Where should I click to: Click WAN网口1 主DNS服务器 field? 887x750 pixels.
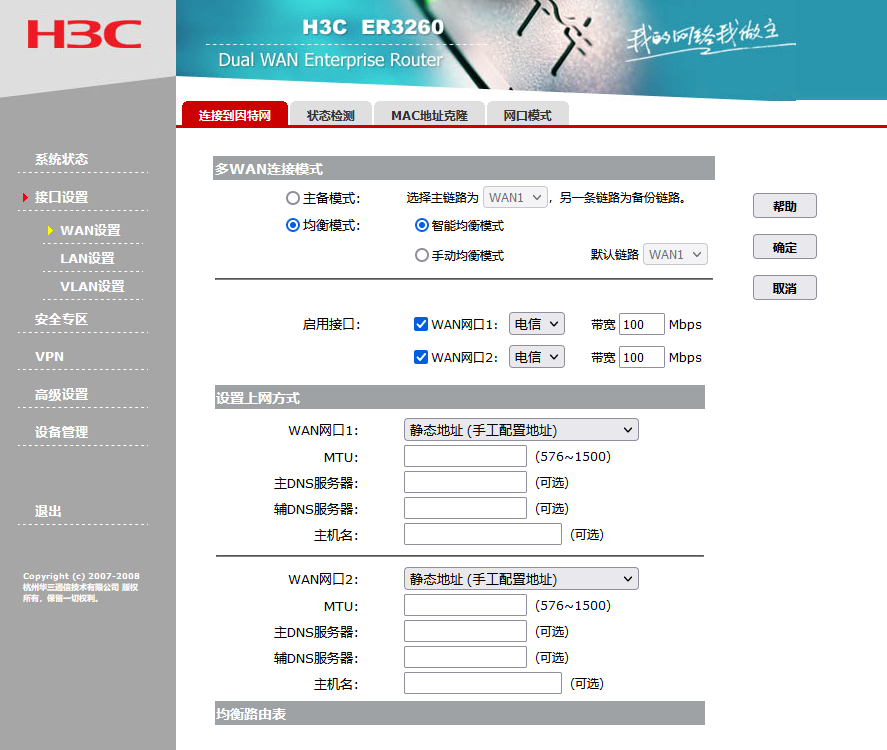(465, 482)
